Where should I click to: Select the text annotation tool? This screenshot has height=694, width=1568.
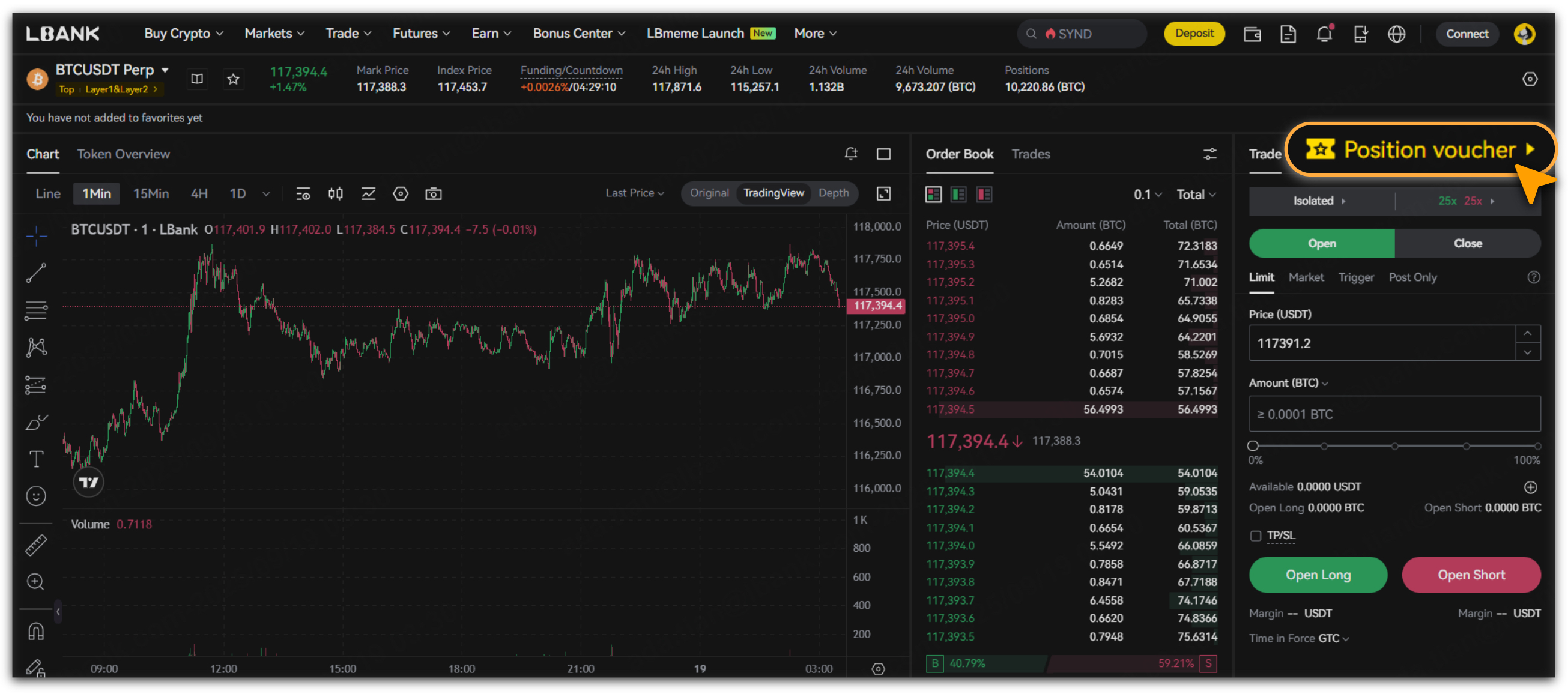coord(36,459)
